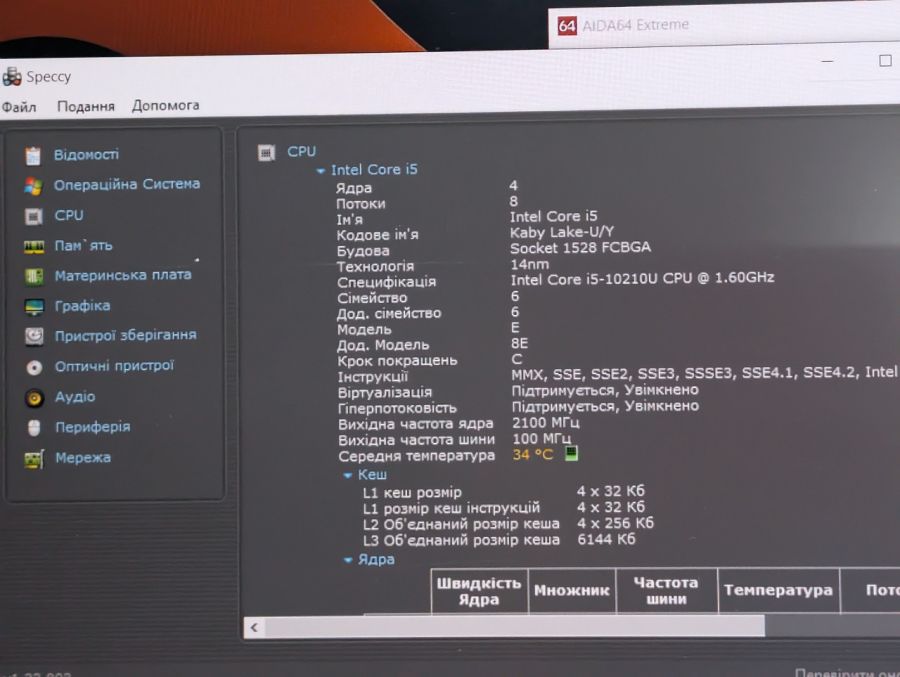Viewport: 900px width, 677px height.
Task: Click the Частота шини column header
Action: pyautogui.click(x=666, y=591)
